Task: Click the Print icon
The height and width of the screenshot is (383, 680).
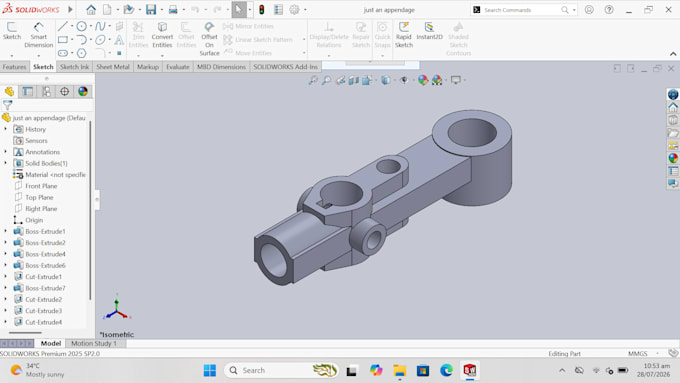Action: tap(173, 10)
